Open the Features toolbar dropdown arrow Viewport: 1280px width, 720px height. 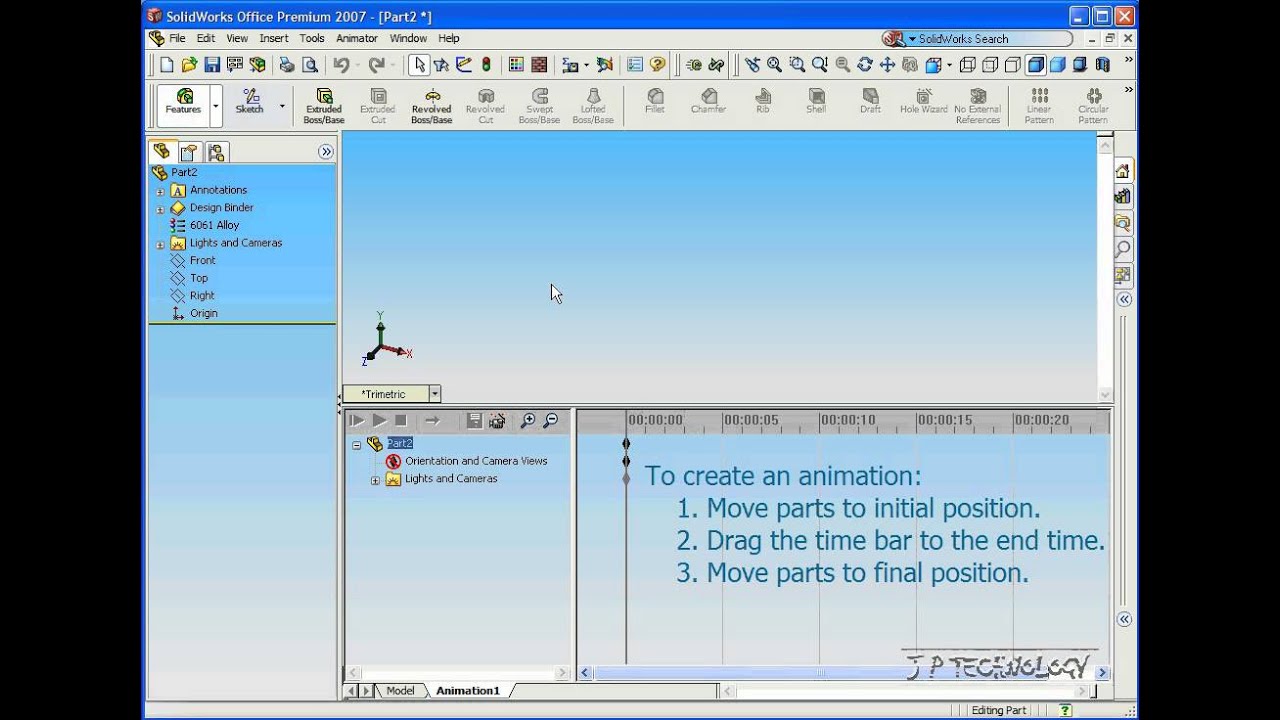click(x=215, y=105)
